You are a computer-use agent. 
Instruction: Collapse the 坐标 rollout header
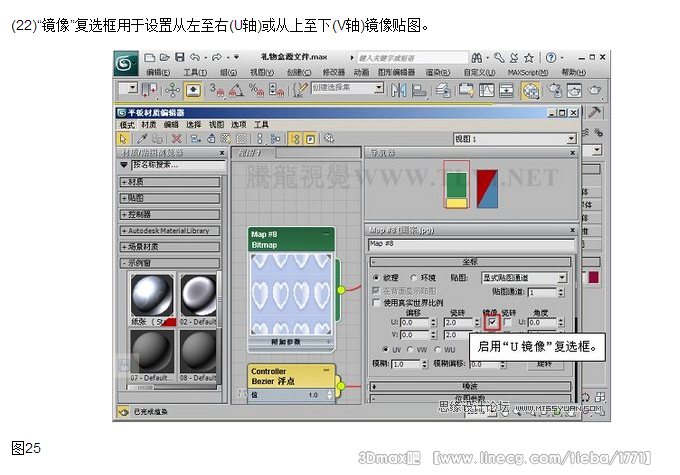pyautogui.click(x=470, y=262)
